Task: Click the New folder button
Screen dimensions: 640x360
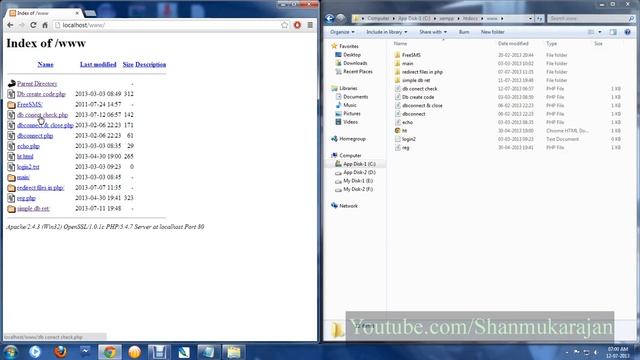Action: click(492, 32)
